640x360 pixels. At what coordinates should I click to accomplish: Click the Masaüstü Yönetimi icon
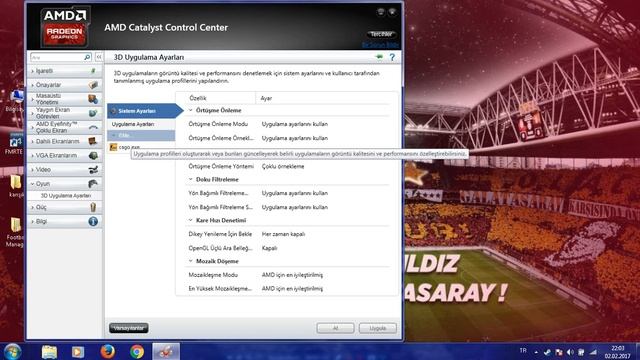pyautogui.click(x=93, y=99)
